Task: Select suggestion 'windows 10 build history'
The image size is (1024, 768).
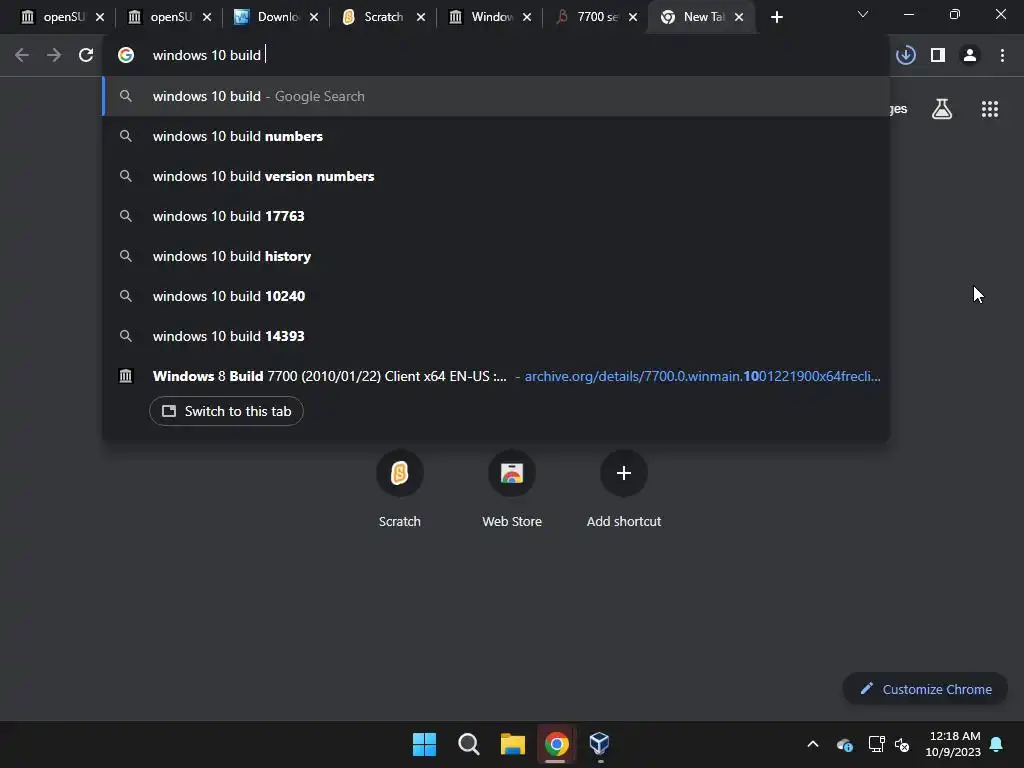Action: [496, 256]
